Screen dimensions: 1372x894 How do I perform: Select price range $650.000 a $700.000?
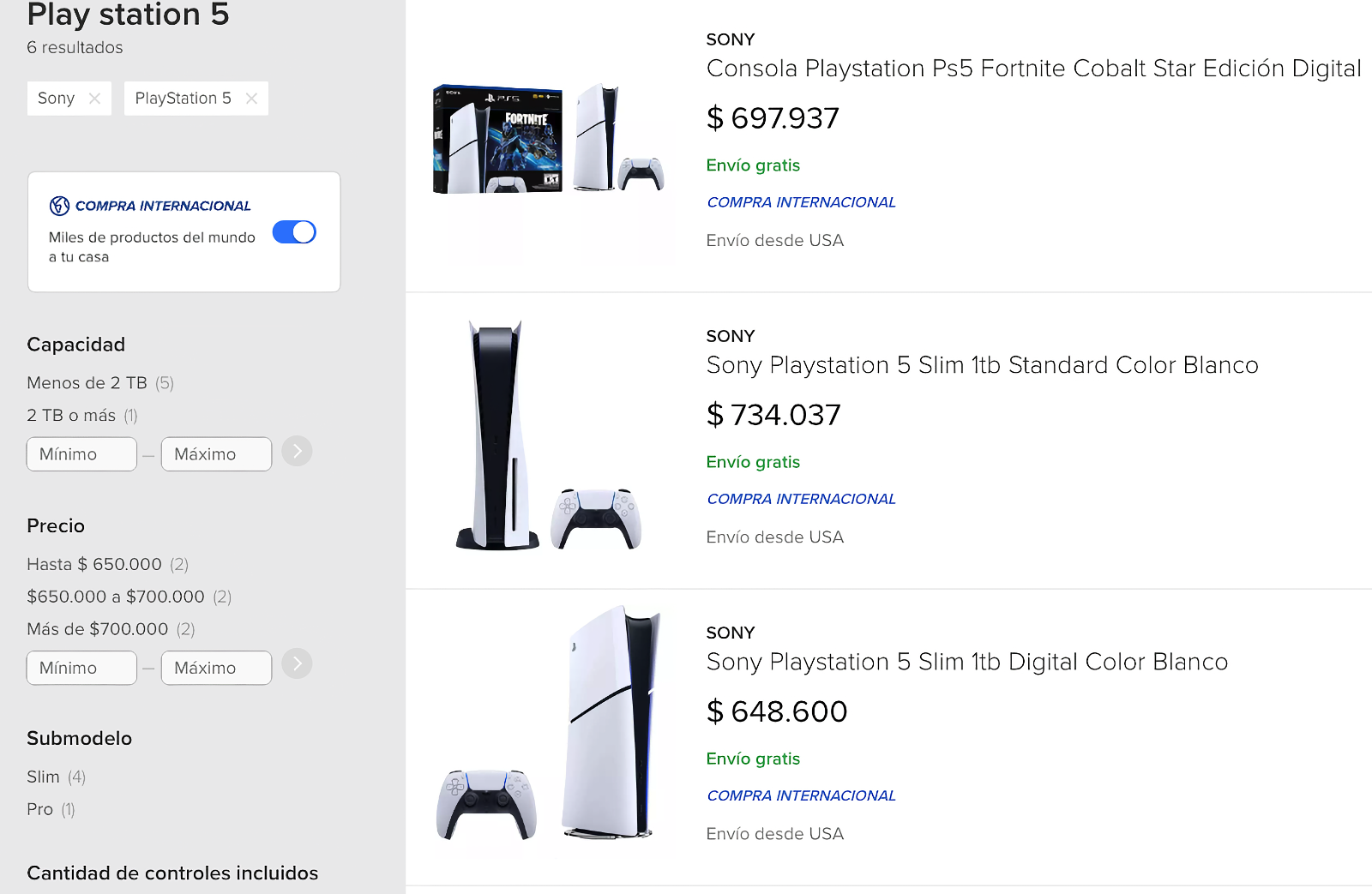pyautogui.click(x=116, y=597)
